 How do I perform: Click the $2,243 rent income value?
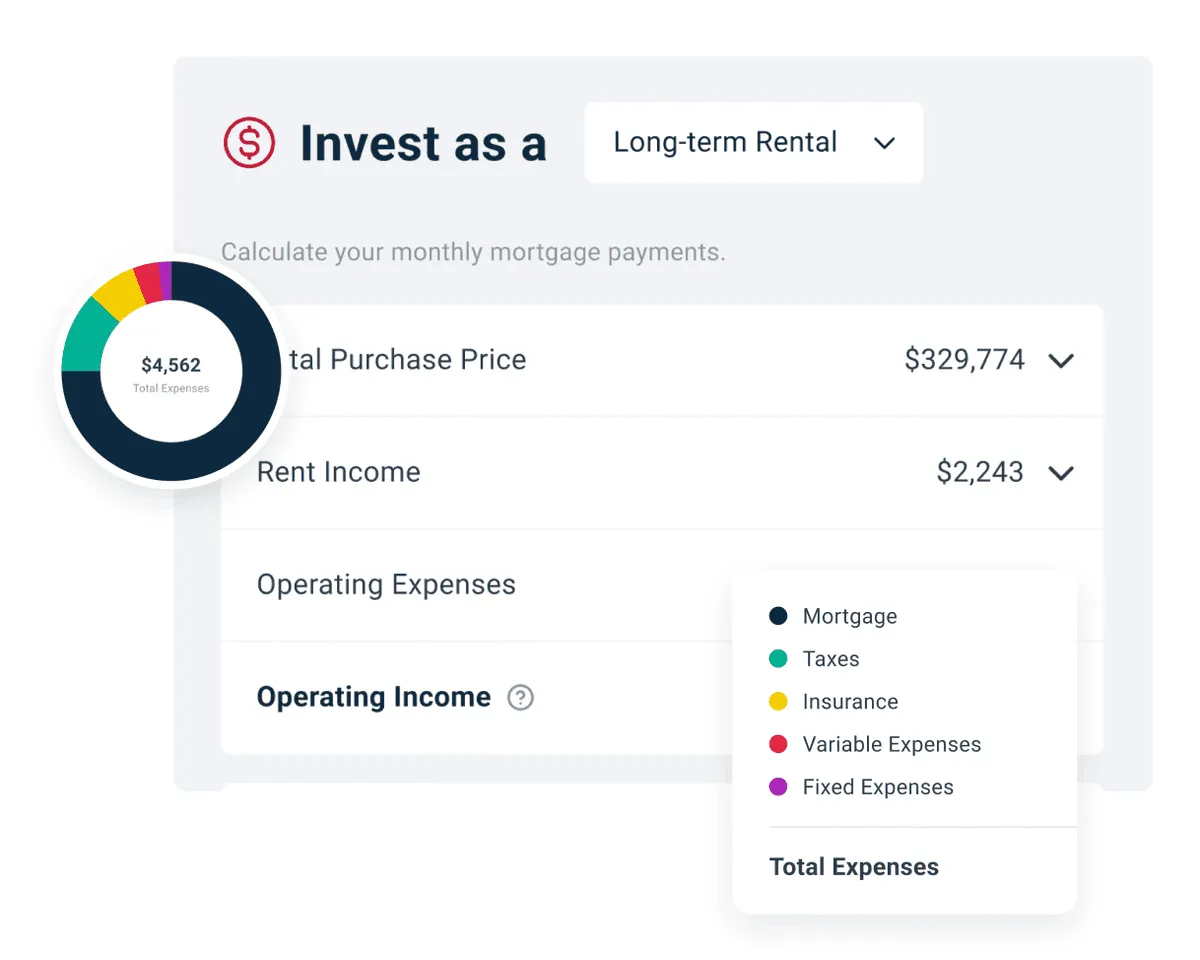point(980,472)
